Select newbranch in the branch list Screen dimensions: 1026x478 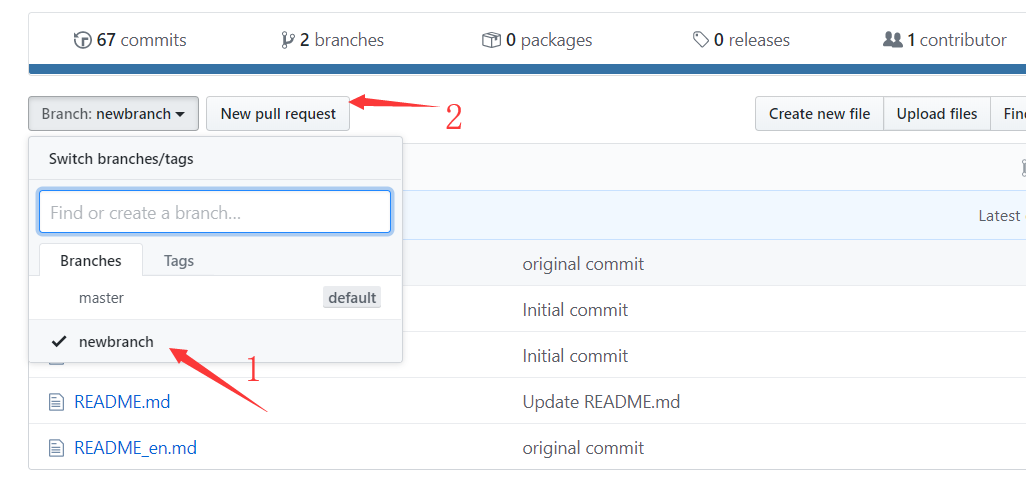coord(116,342)
